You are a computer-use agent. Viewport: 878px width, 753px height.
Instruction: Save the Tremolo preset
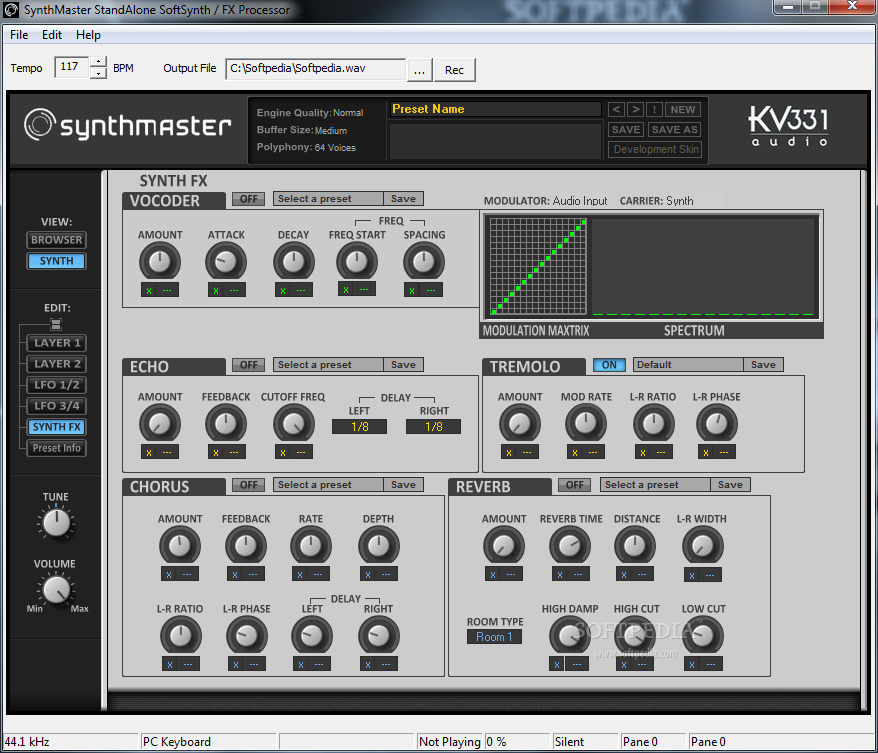pos(763,365)
